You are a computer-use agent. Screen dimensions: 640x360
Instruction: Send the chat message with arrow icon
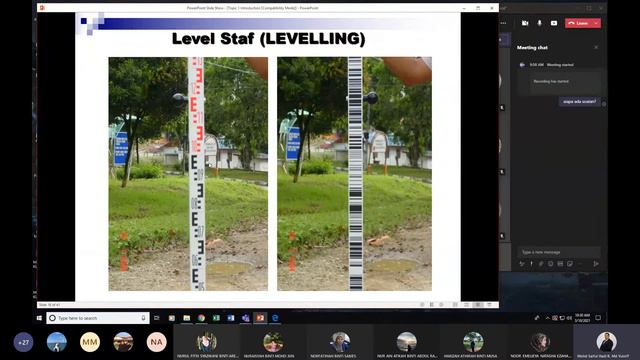tap(596, 264)
